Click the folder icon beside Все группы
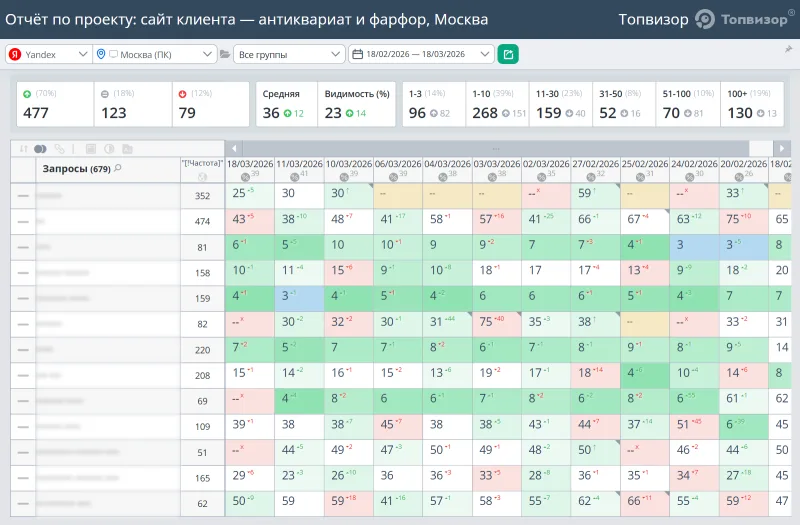This screenshot has height=525, width=800. click(224, 54)
